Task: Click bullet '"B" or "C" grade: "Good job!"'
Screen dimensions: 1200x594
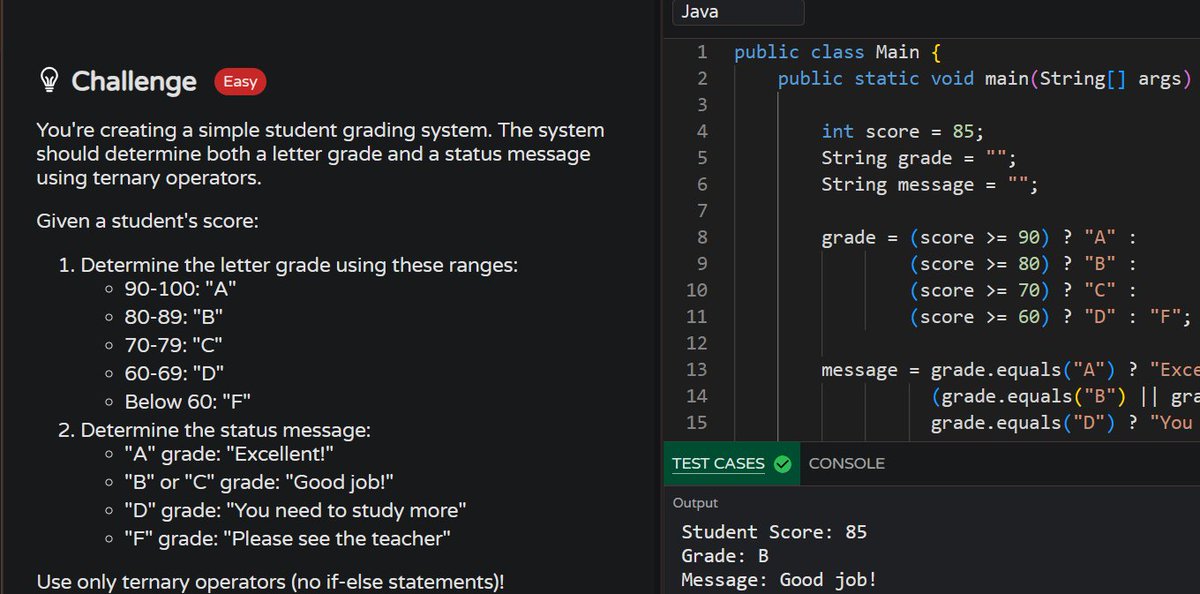Action: click(x=259, y=482)
